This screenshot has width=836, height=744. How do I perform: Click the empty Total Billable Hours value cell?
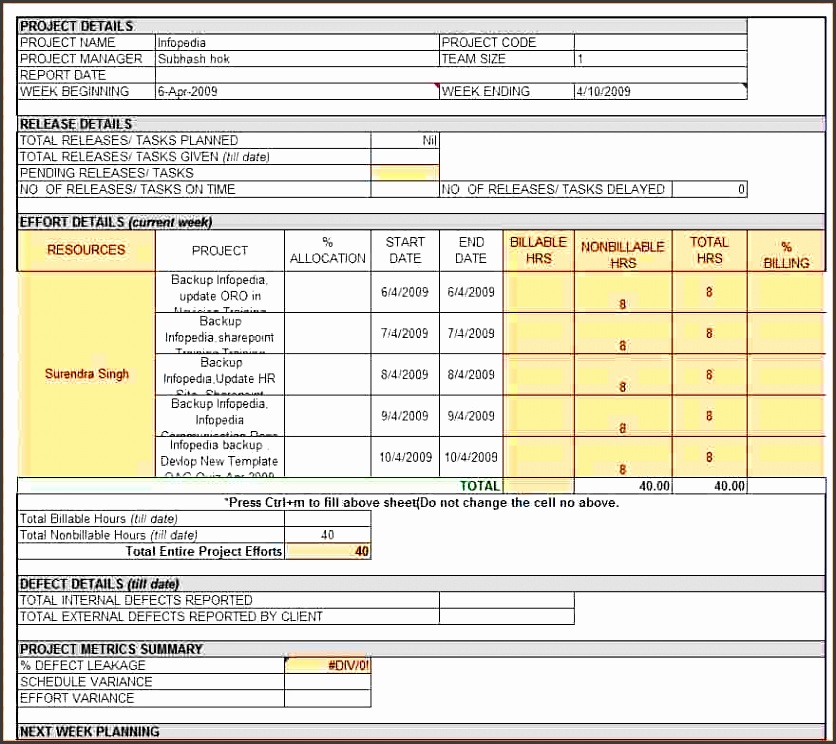point(328,519)
